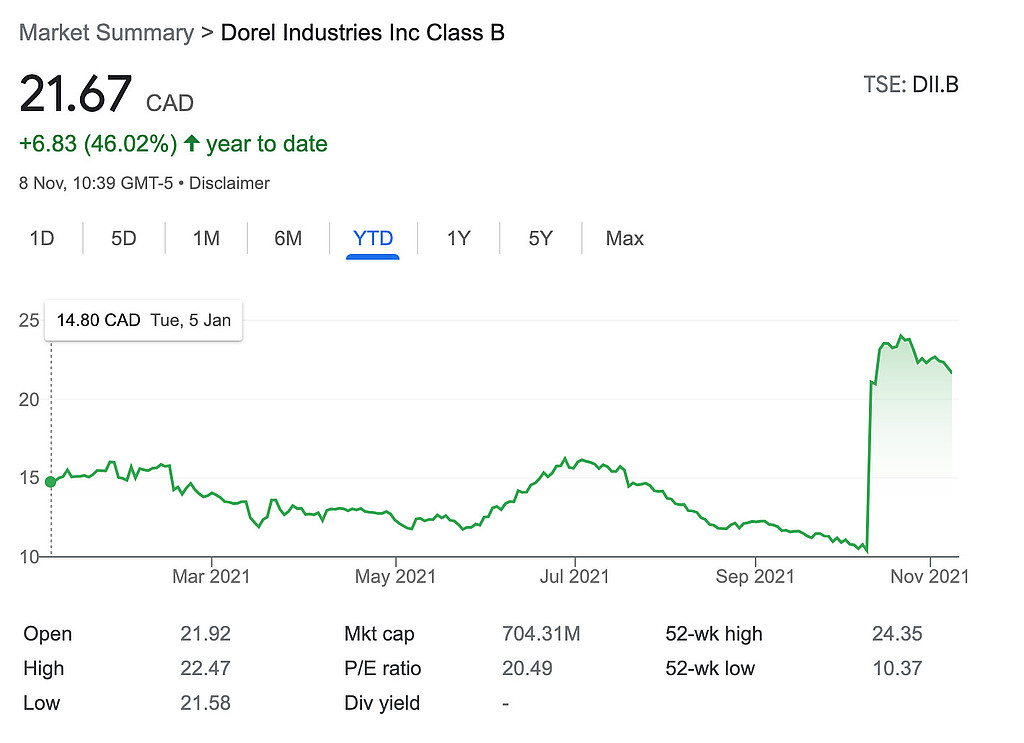This screenshot has width=1024, height=743.
Task: Click the green upward arrow icon
Action: (x=191, y=144)
